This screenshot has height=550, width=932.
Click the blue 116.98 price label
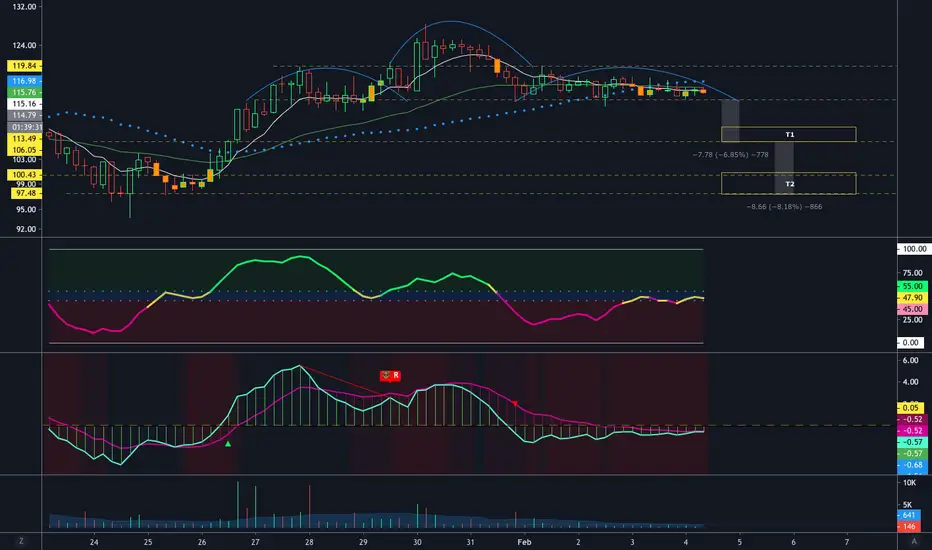click(24, 81)
